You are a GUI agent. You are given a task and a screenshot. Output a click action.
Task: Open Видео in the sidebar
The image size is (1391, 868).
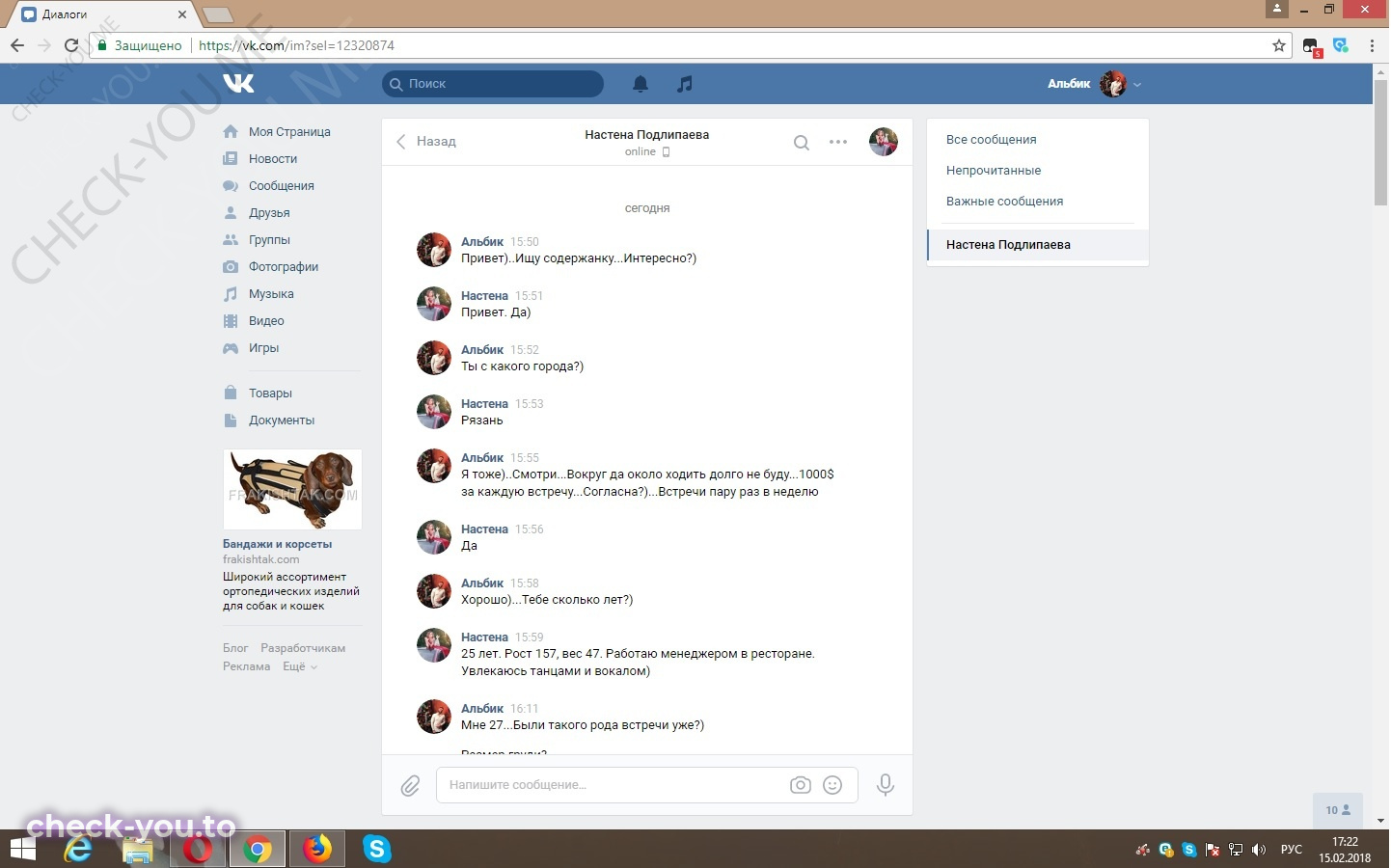266,321
